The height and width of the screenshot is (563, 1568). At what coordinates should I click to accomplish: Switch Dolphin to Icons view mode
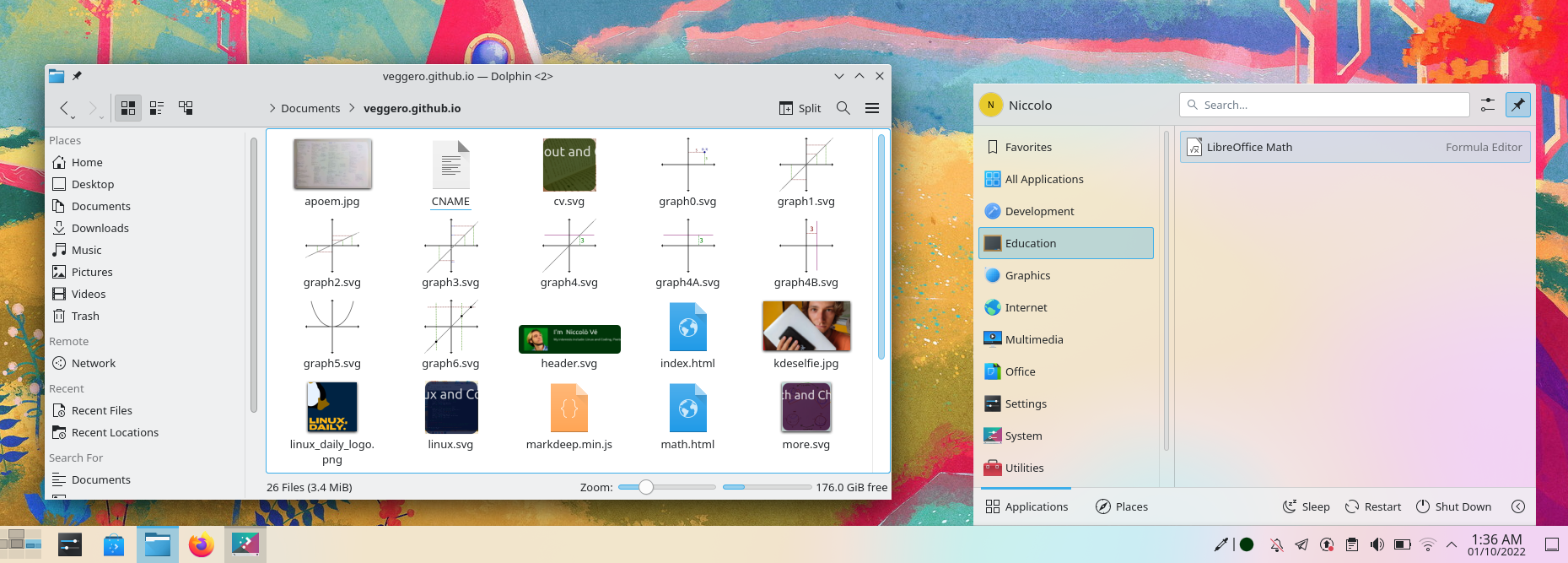pyautogui.click(x=128, y=108)
